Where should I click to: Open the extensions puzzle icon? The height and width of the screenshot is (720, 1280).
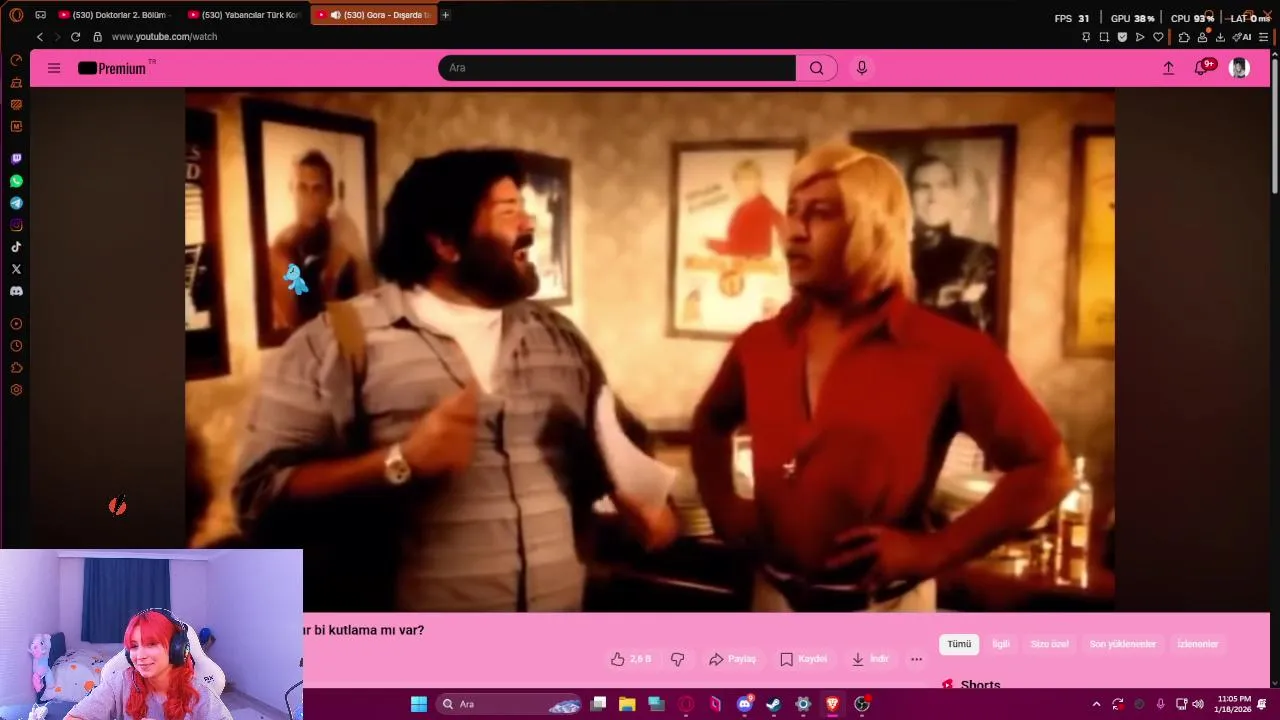(x=1184, y=37)
